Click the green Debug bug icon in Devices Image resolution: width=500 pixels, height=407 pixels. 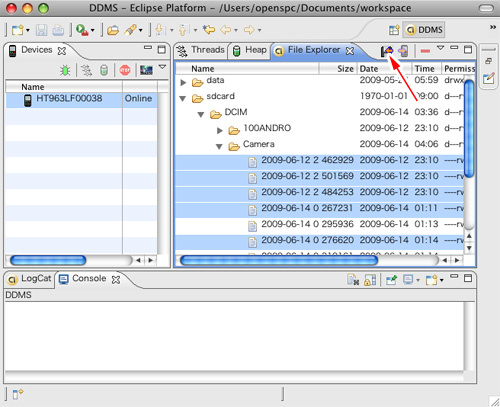click(65, 70)
